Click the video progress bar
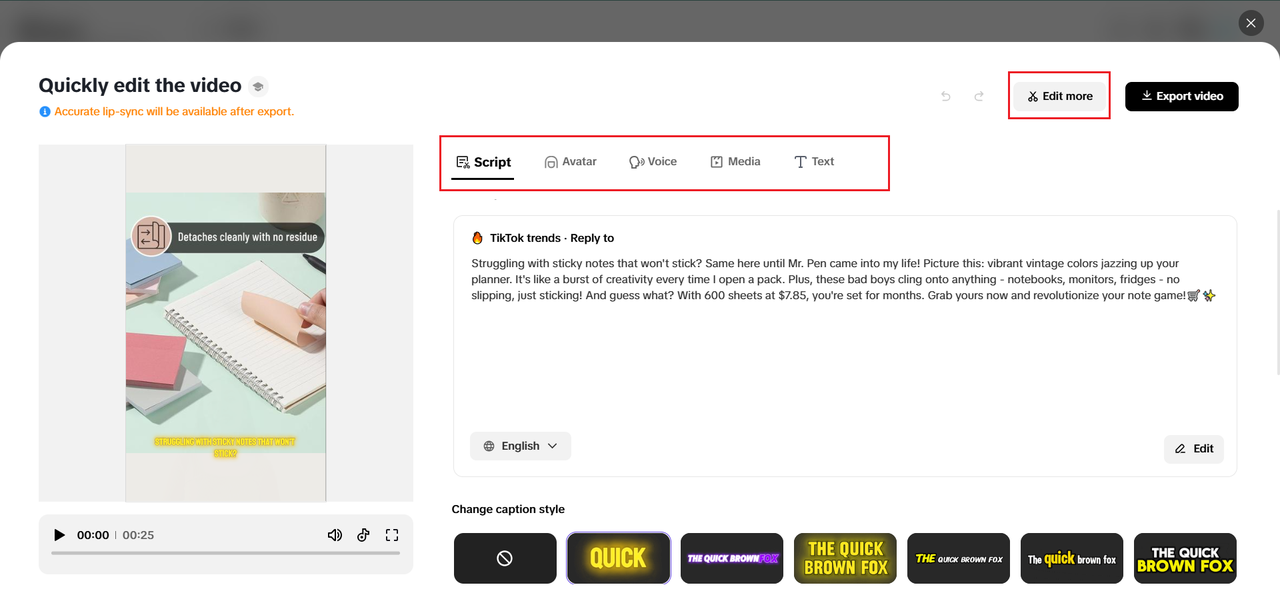This screenshot has height=593, width=1280. tap(225, 553)
